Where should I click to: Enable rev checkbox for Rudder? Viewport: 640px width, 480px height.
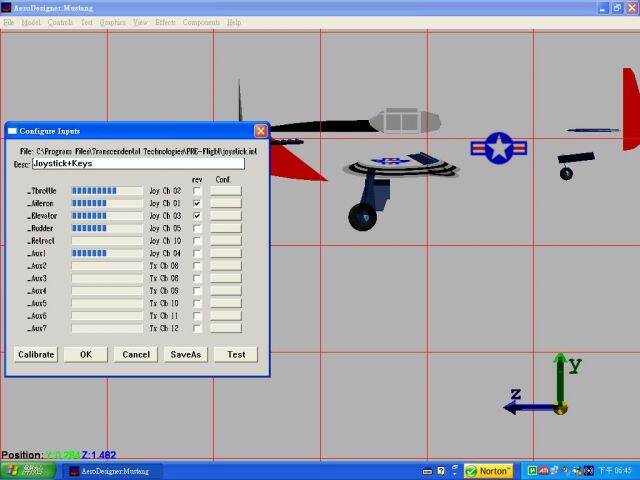click(197, 229)
